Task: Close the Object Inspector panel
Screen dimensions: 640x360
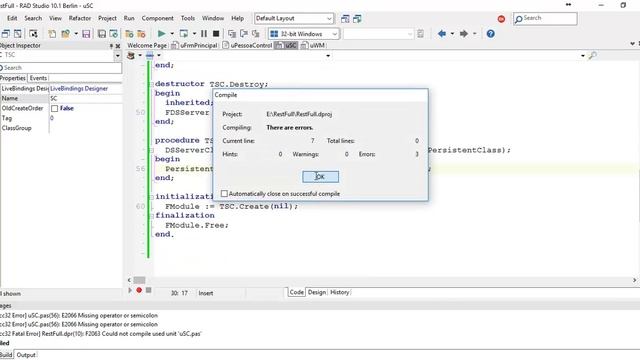Action: tap(118, 46)
